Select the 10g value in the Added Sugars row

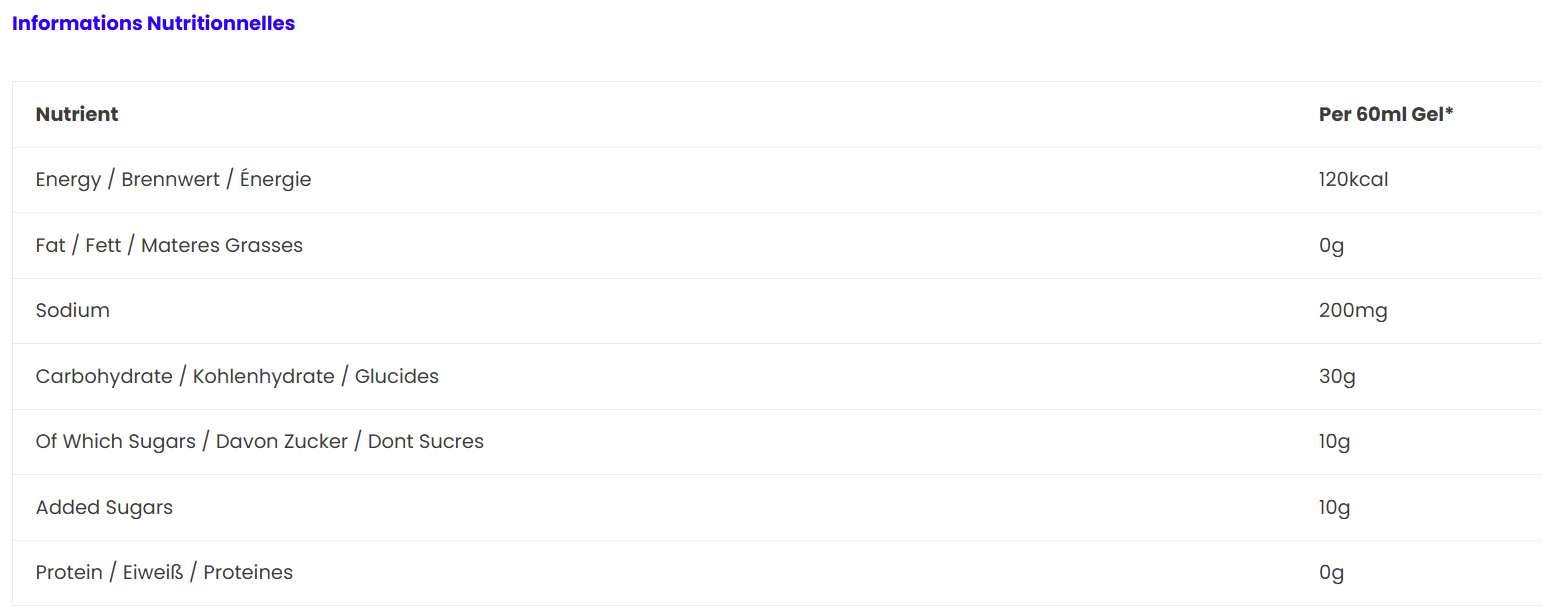click(1334, 507)
